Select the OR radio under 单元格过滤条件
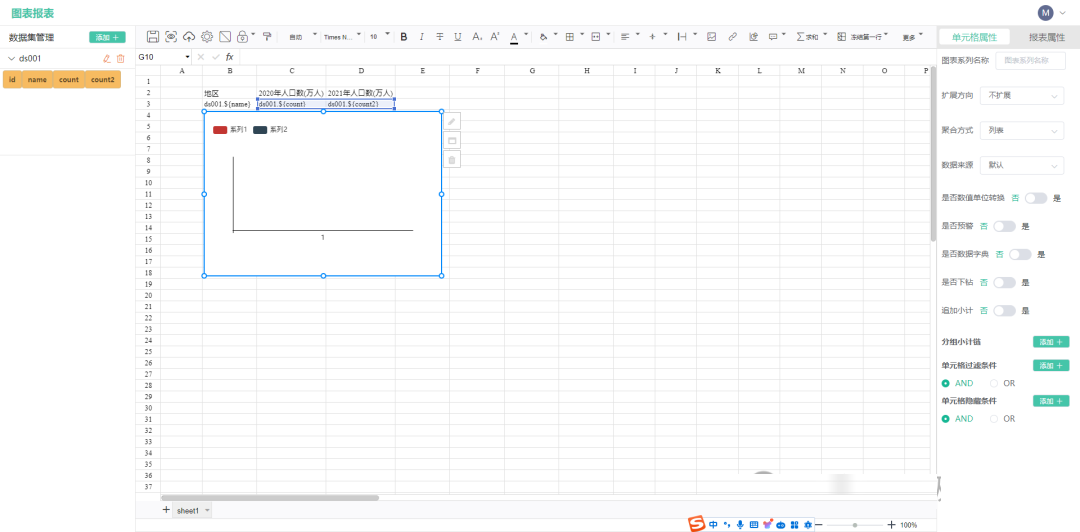This screenshot has width=1080, height=532. click(995, 383)
